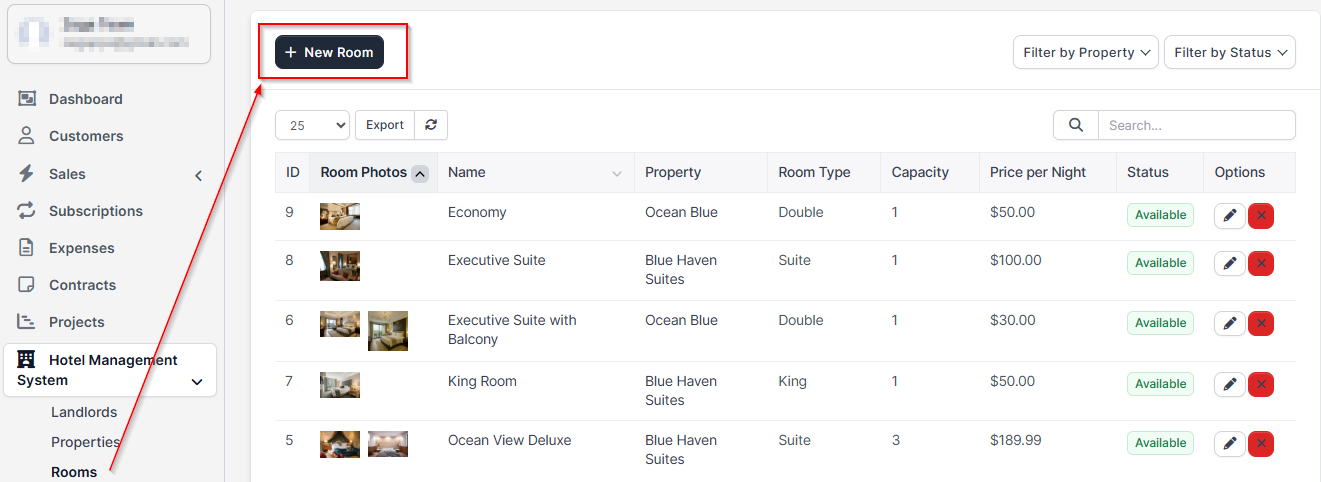Viewport: 1321px width, 482px height.
Task: Collapse the Hotel Management System menu
Action: pos(197,381)
